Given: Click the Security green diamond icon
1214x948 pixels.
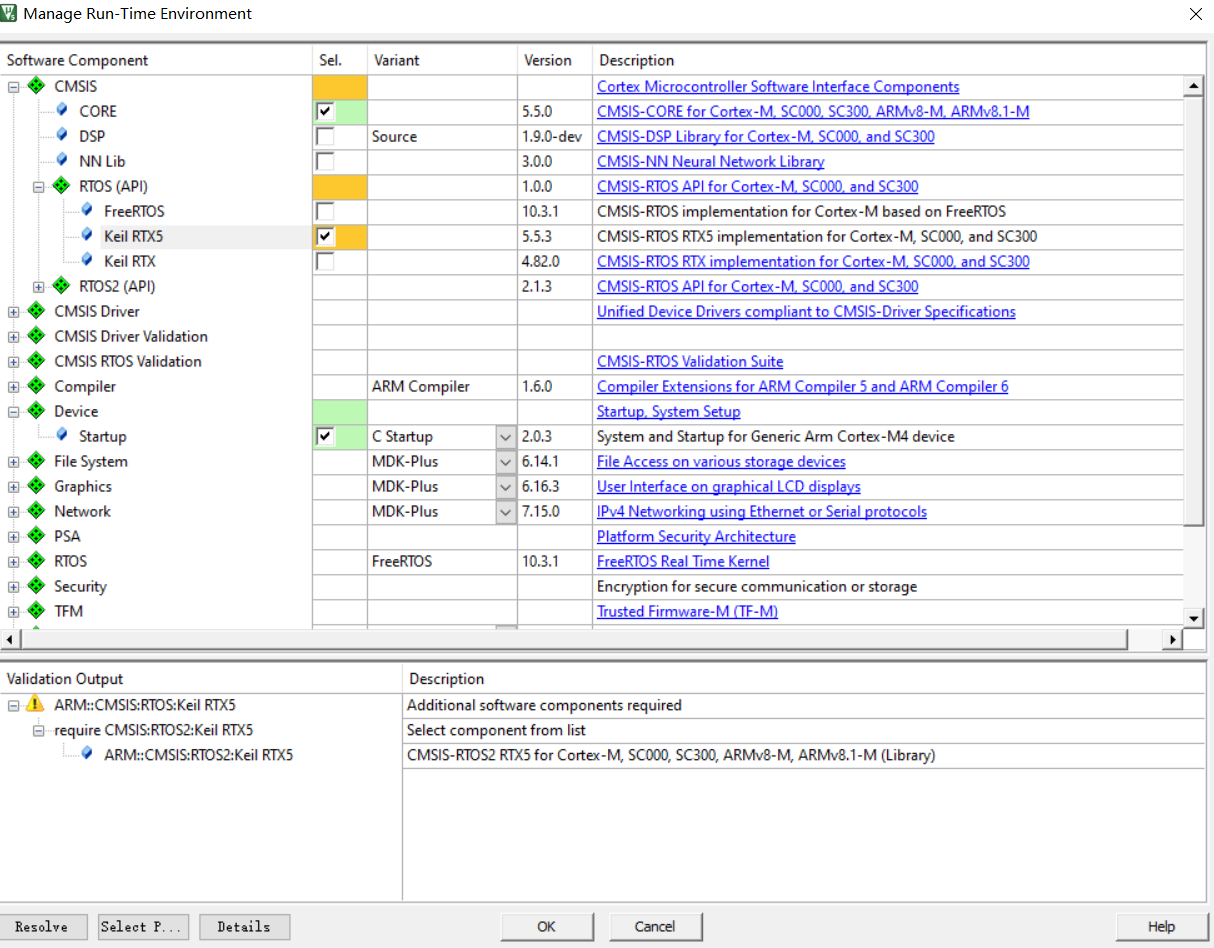Looking at the screenshot, I should tap(36, 586).
